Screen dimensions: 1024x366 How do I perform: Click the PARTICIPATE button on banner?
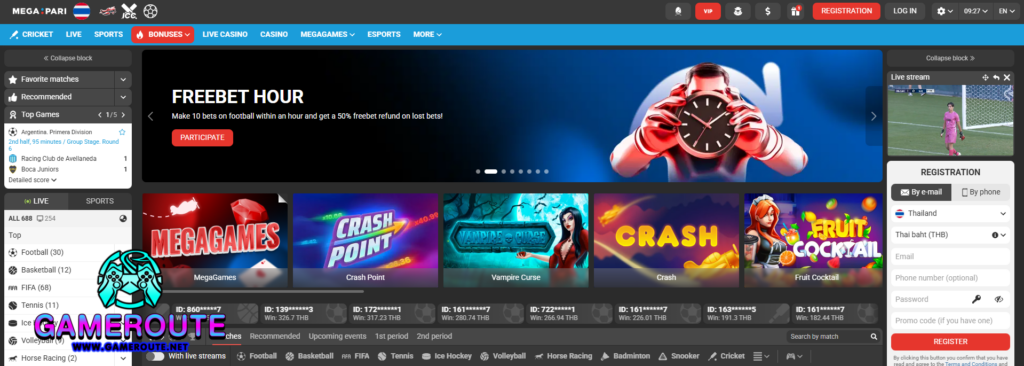pos(202,138)
